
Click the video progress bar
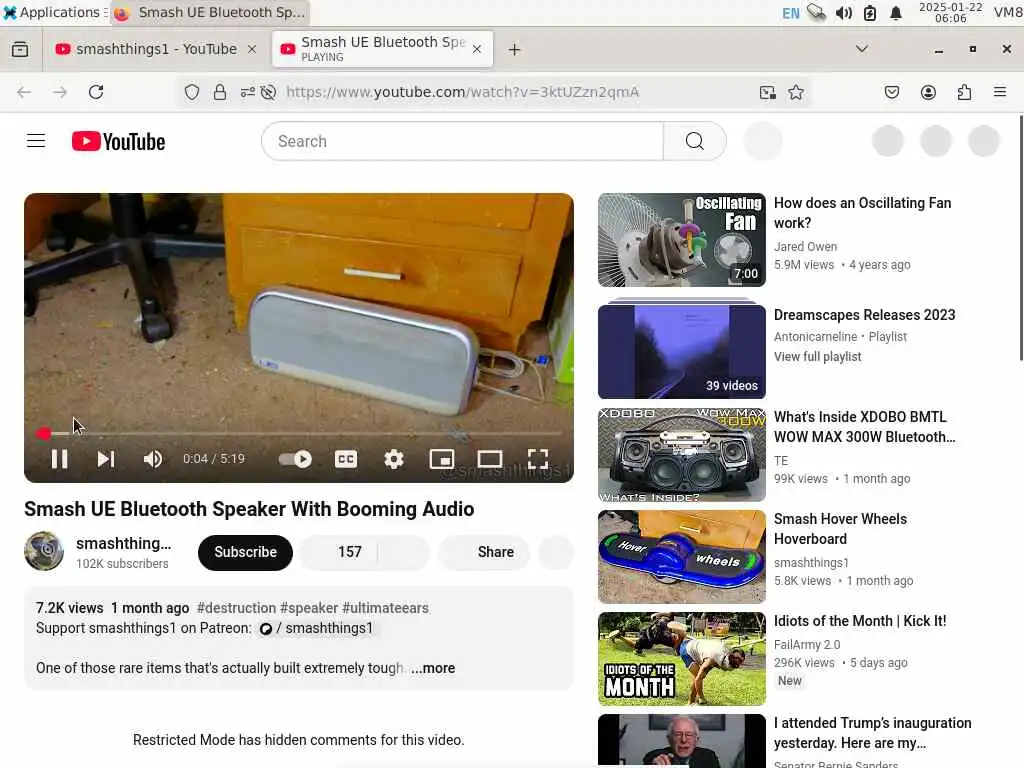(299, 433)
